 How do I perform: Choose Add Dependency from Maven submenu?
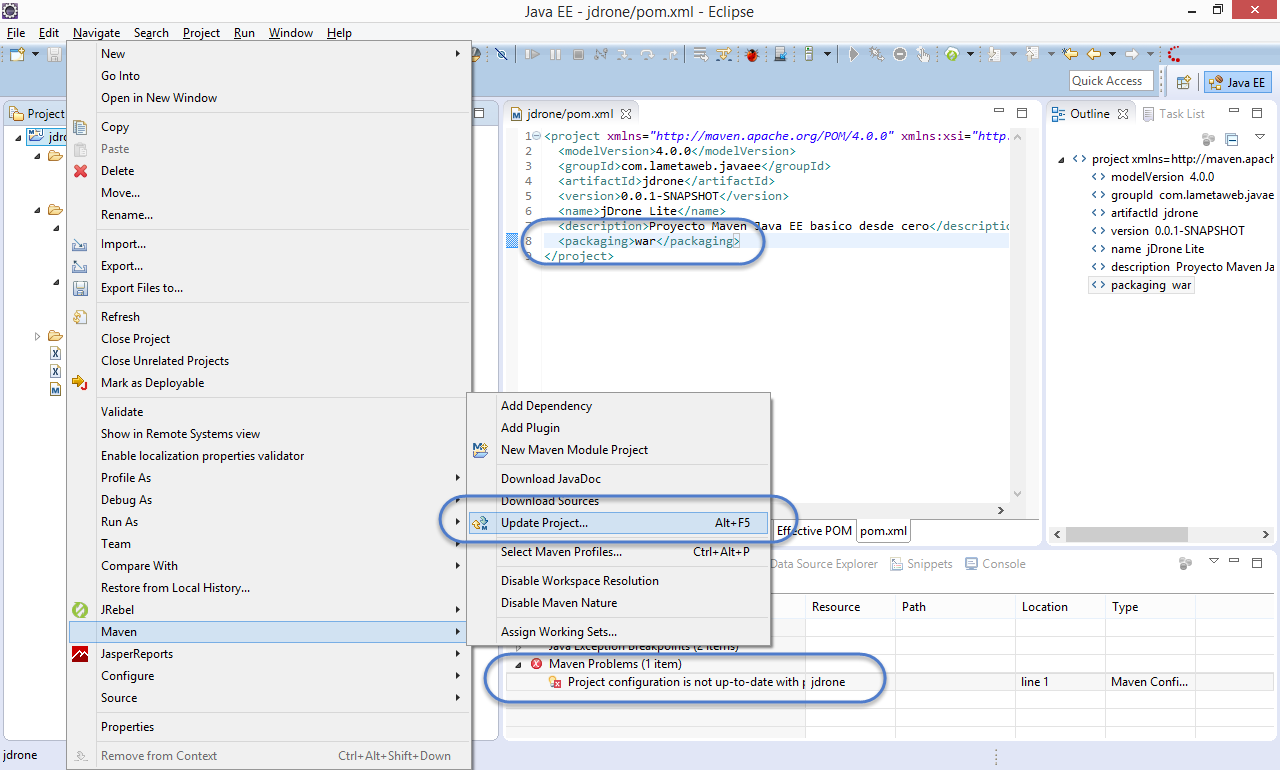click(x=619, y=406)
